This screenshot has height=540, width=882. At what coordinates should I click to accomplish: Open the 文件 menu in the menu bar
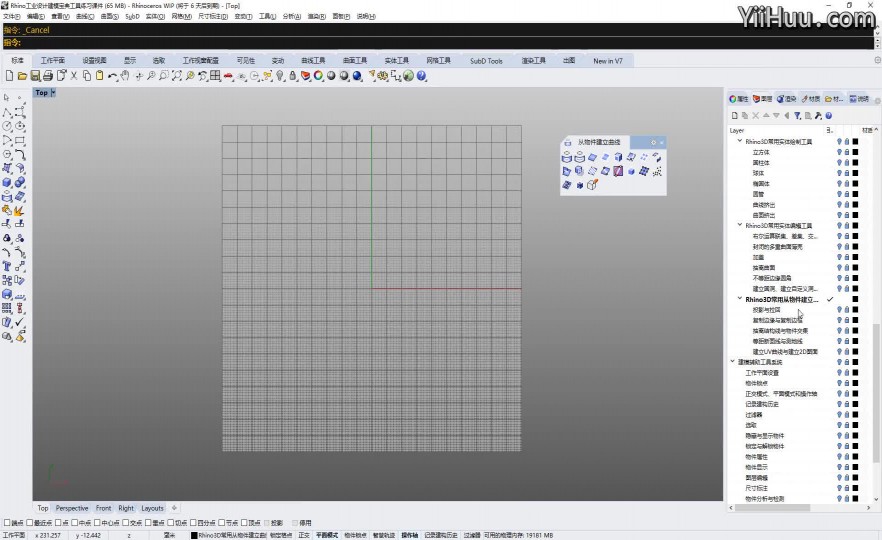[x=12, y=16]
